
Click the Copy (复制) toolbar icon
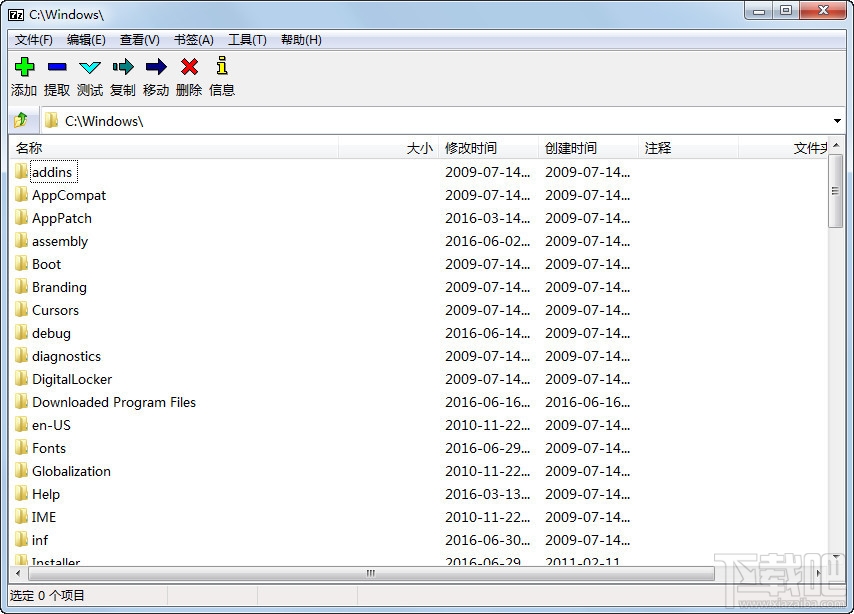[x=122, y=66]
